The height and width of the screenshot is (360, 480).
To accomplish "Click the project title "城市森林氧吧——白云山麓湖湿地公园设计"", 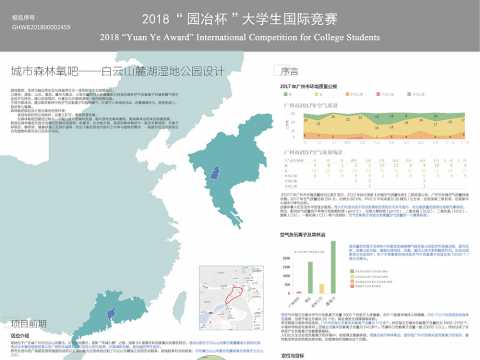I will click(x=117, y=71).
